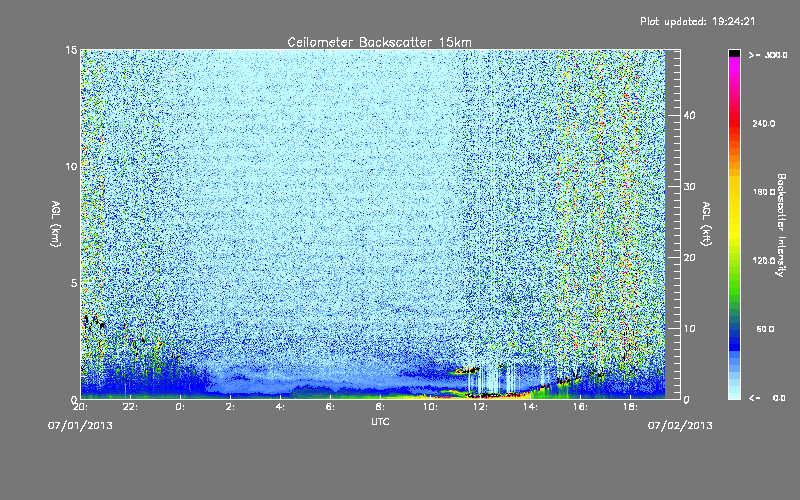Click the '6:' hour tick on the time axis
Screen dimensions: 800x500
331,407
